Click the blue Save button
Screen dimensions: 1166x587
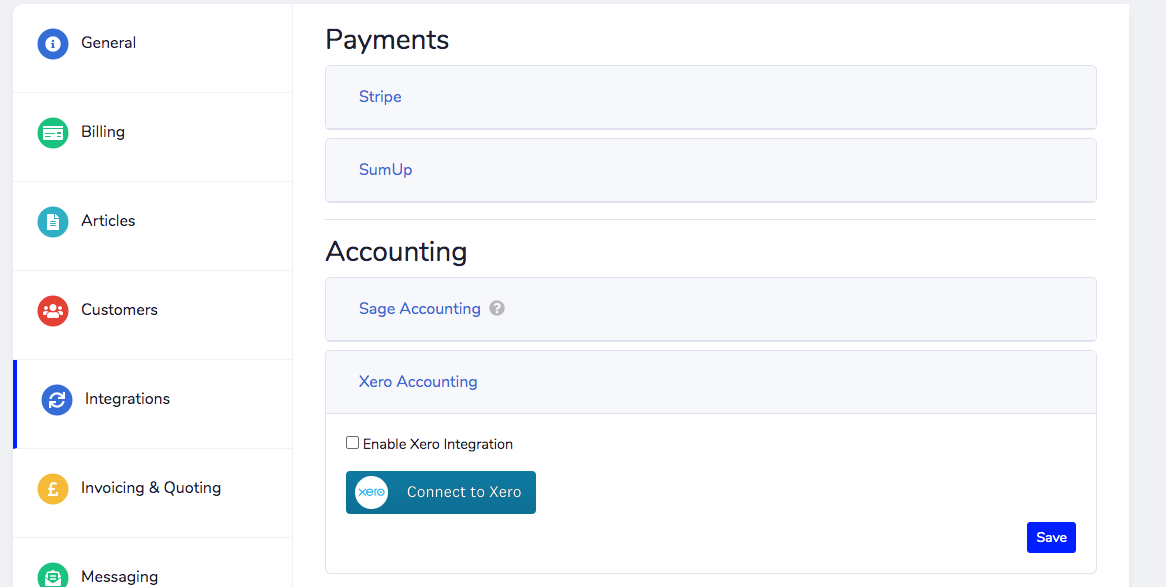[x=1051, y=537]
